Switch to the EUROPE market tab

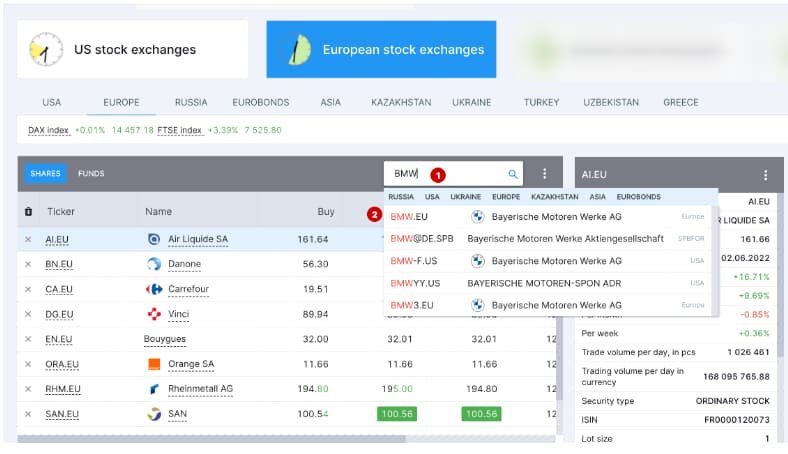pyautogui.click(x=121, y=103)
